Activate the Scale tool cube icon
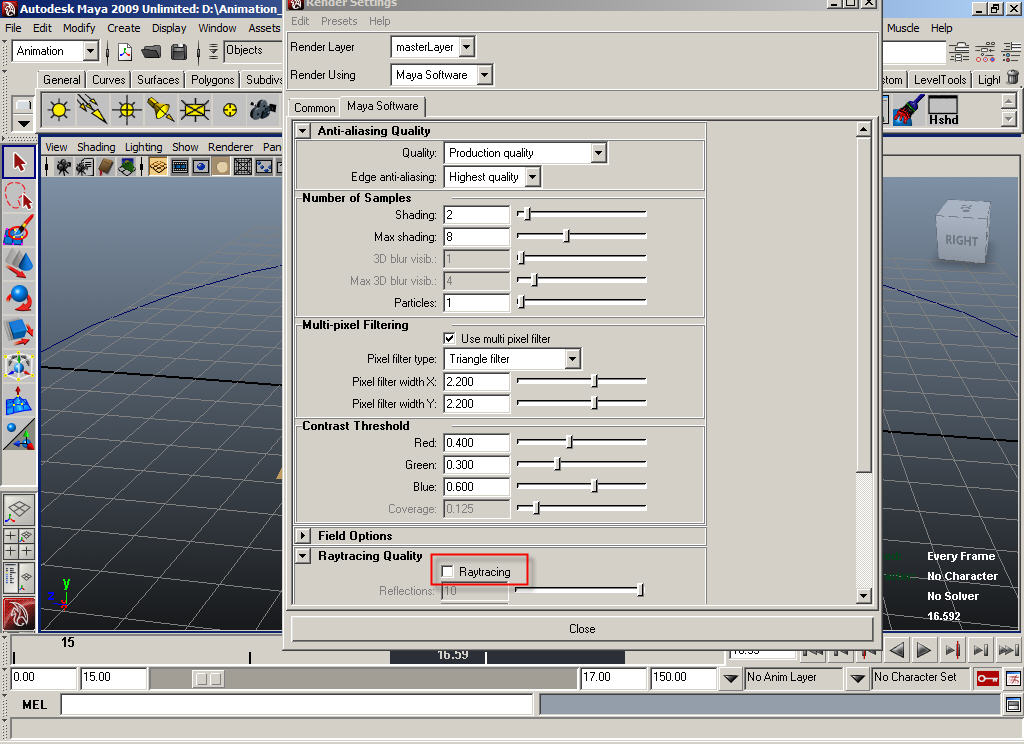The width and height of the screenshot is (1024, 744). 19,332
